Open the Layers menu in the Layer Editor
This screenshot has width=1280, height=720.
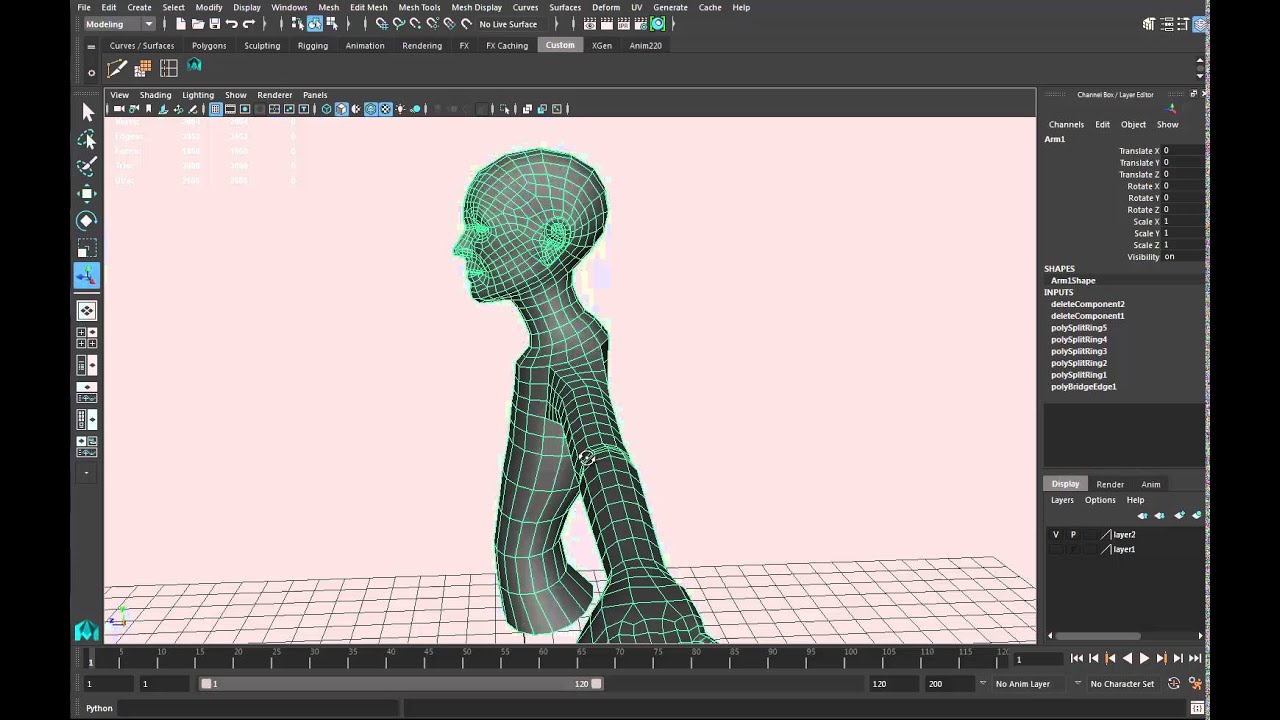[1062, 500]
